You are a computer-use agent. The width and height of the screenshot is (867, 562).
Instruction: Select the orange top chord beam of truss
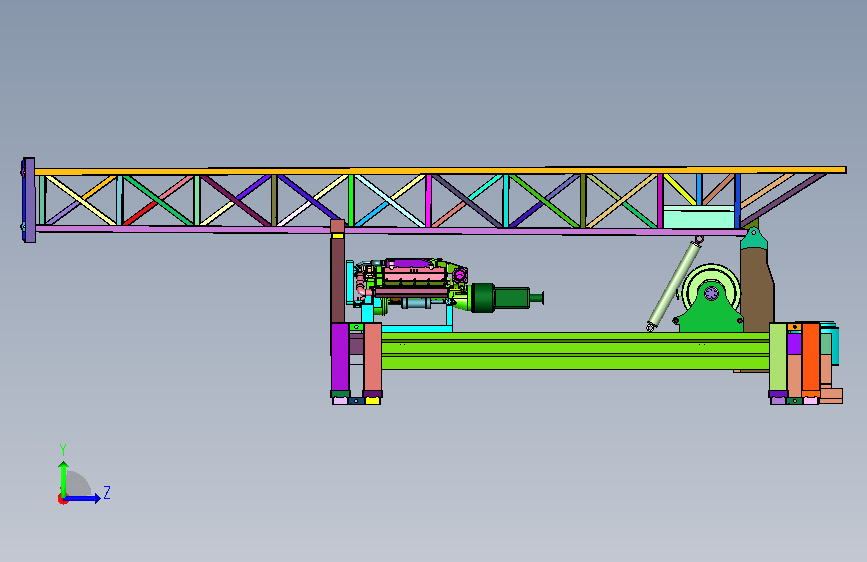(440, 171)
